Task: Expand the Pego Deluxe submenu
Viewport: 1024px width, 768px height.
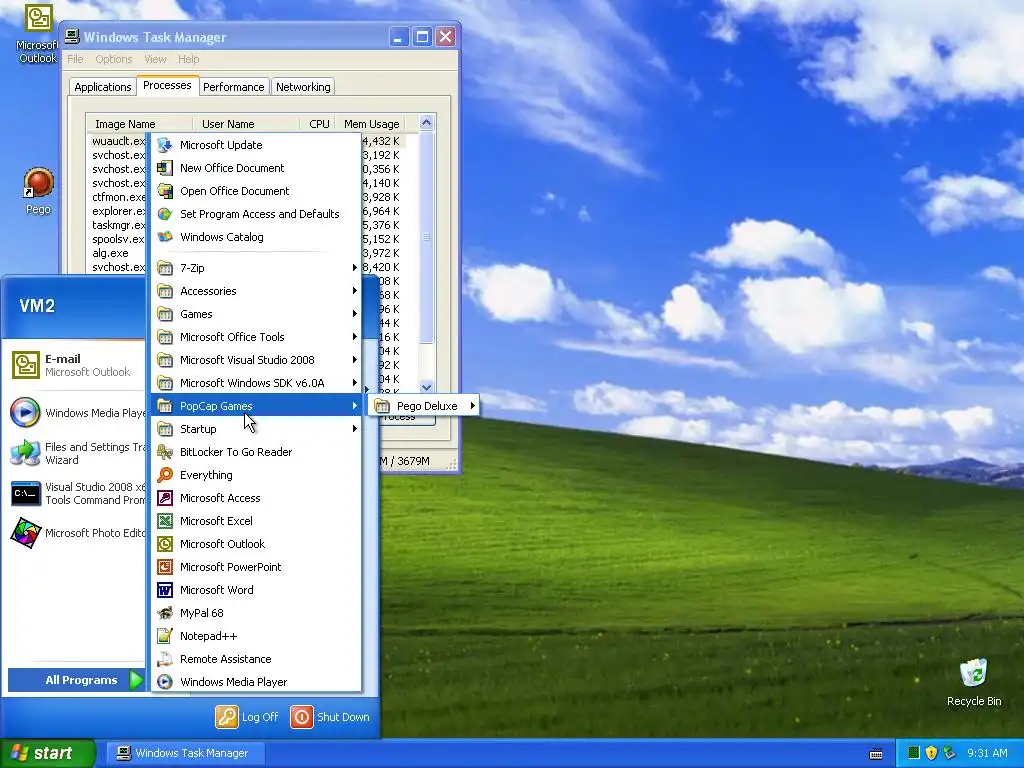Action: tap(424, 406)
